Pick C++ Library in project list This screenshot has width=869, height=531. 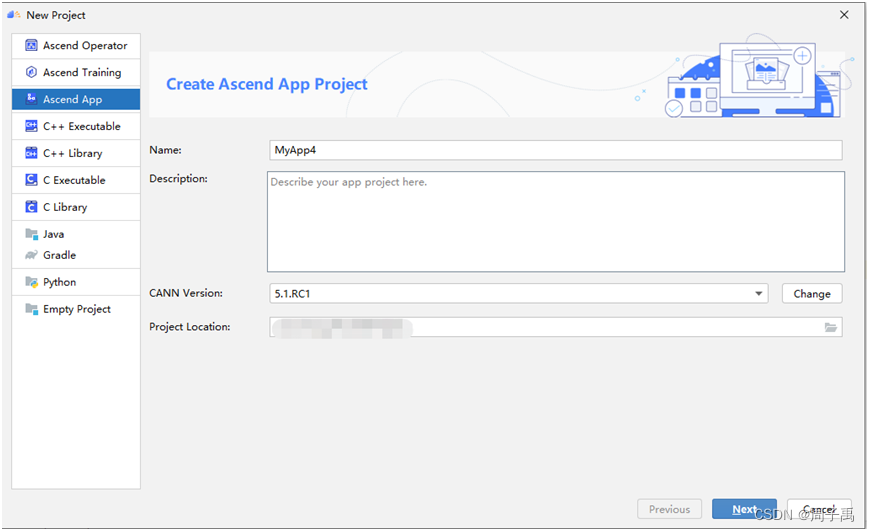(76, 153)
